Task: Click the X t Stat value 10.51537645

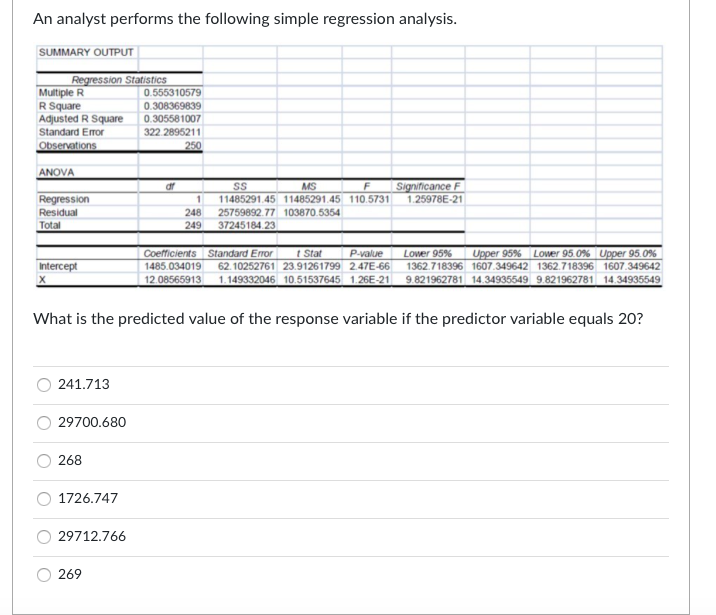Action: click(312, 279)
